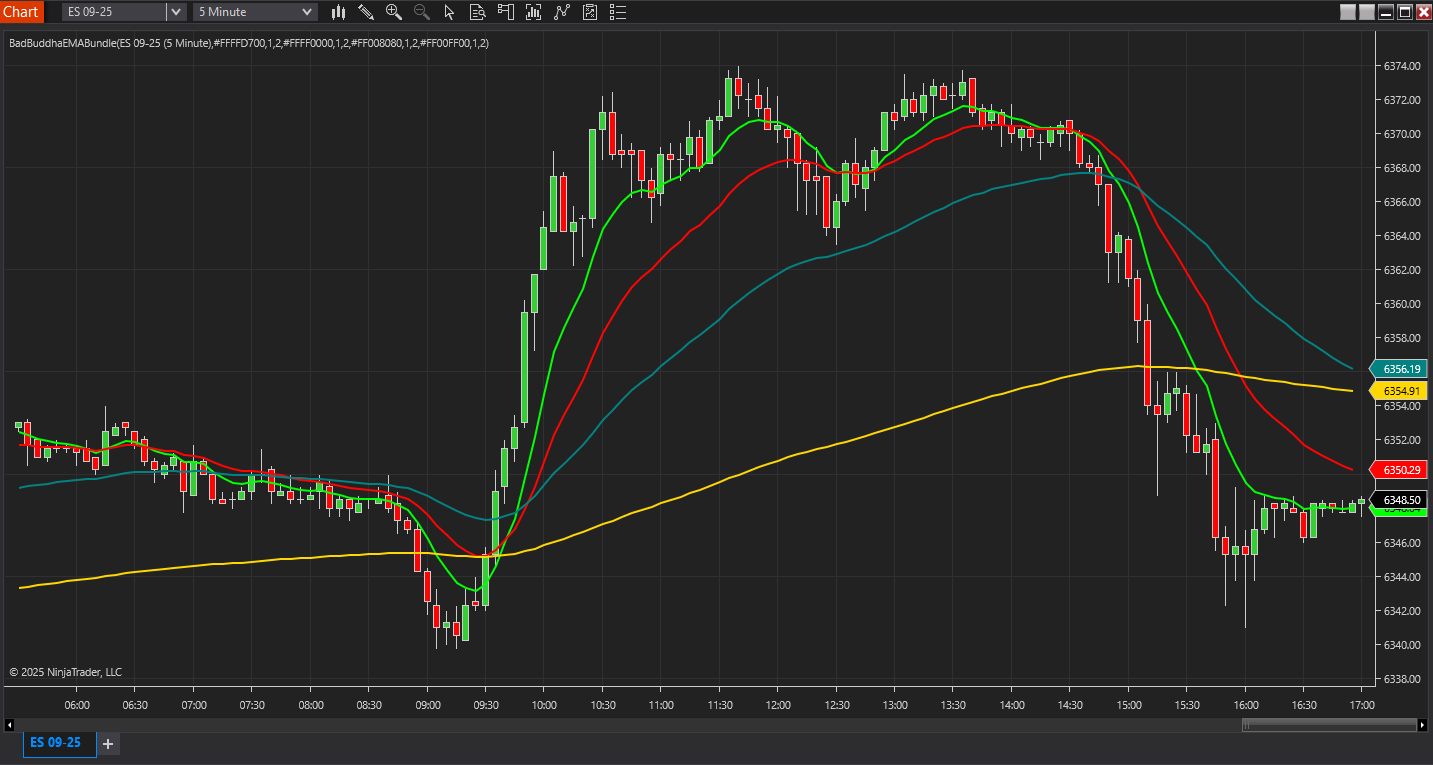Click the 17:00 time axis label
The image size is (1433, 765).
tap(1362, 705)
